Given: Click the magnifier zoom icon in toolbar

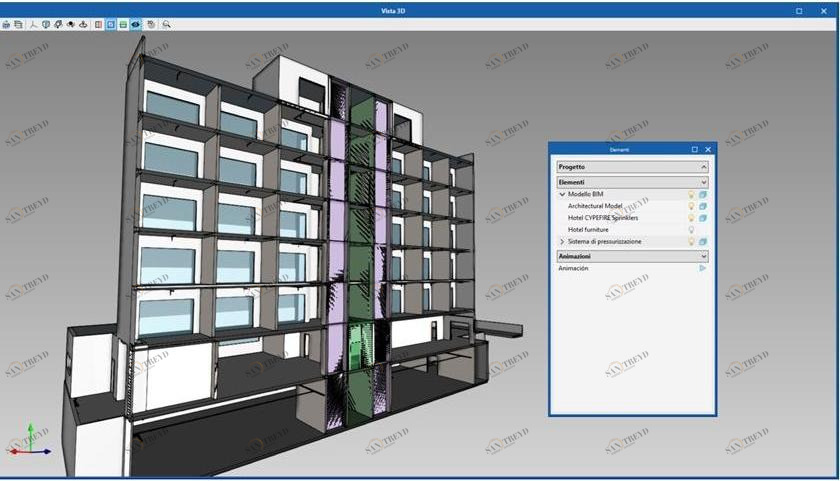Looking at the screenshot, I should point(165,23).
